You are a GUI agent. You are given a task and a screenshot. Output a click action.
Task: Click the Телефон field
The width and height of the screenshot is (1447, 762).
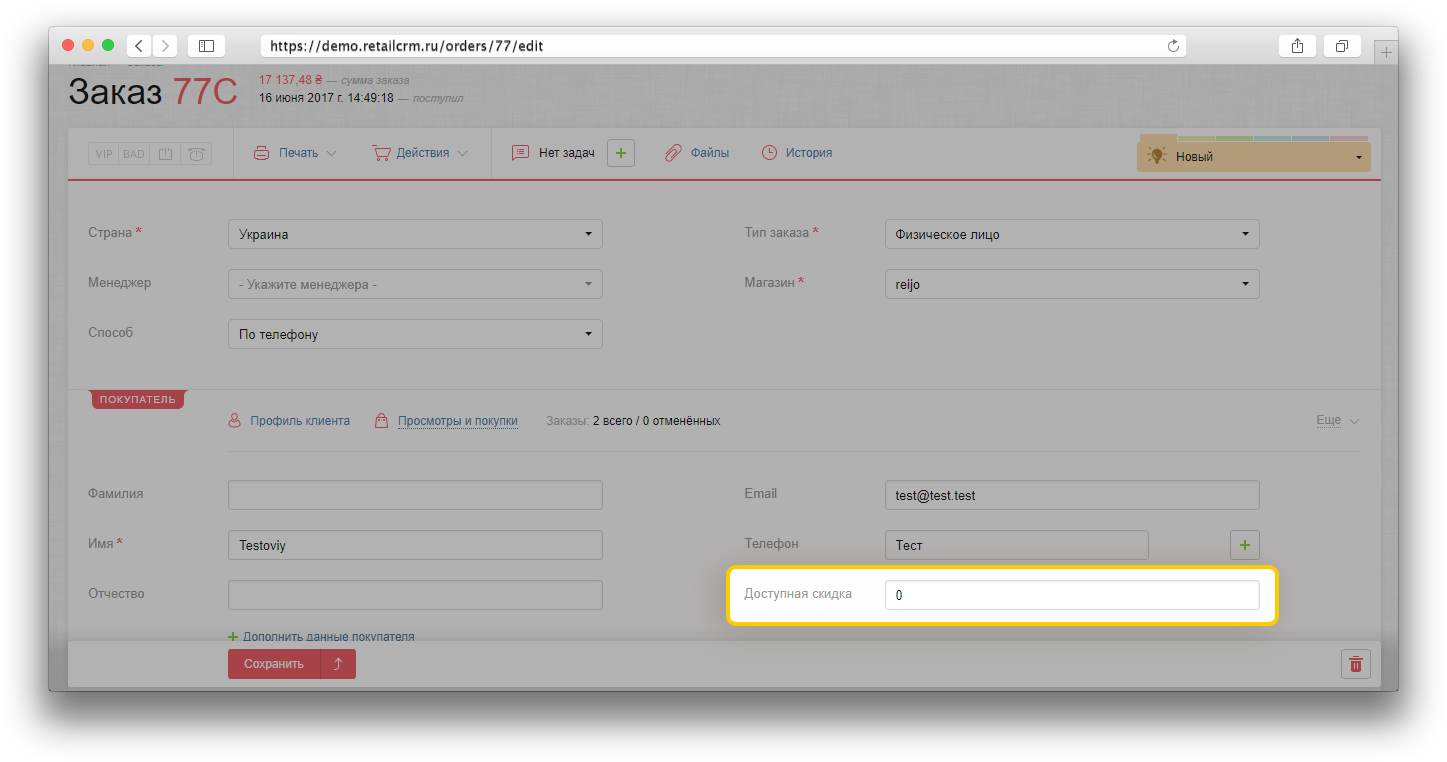click(1017, 545)
